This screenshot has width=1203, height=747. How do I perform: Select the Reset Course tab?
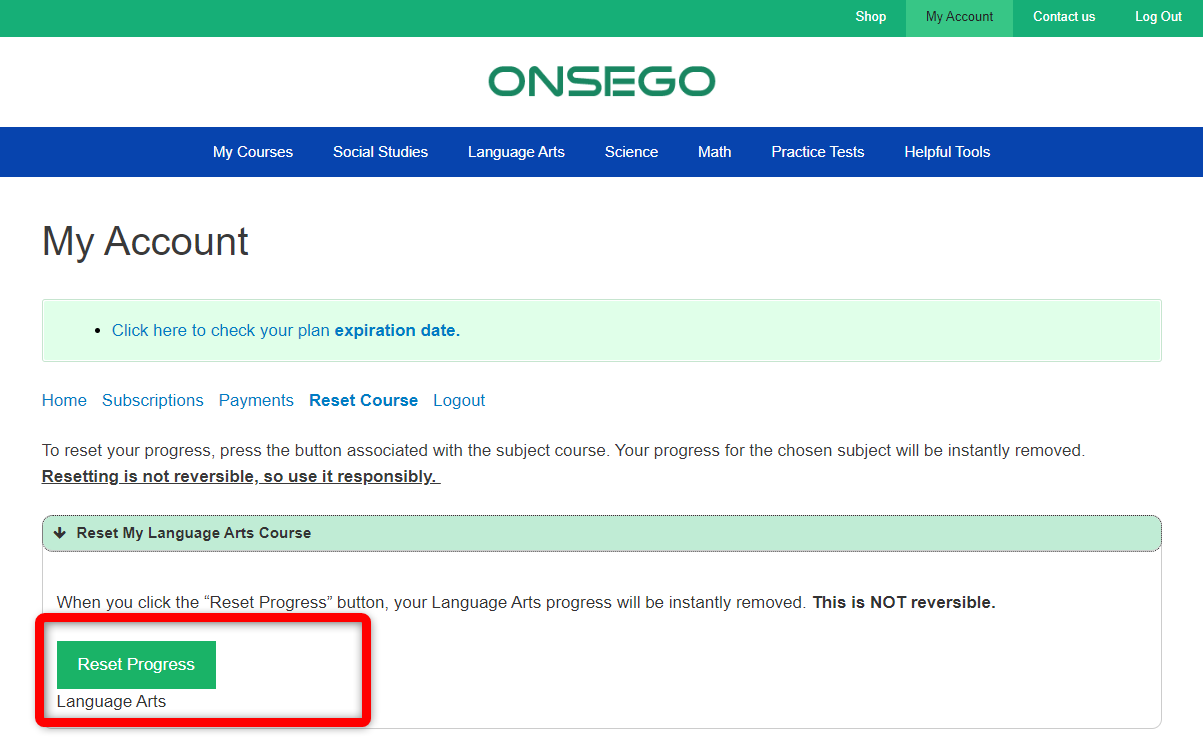[363, 400]
